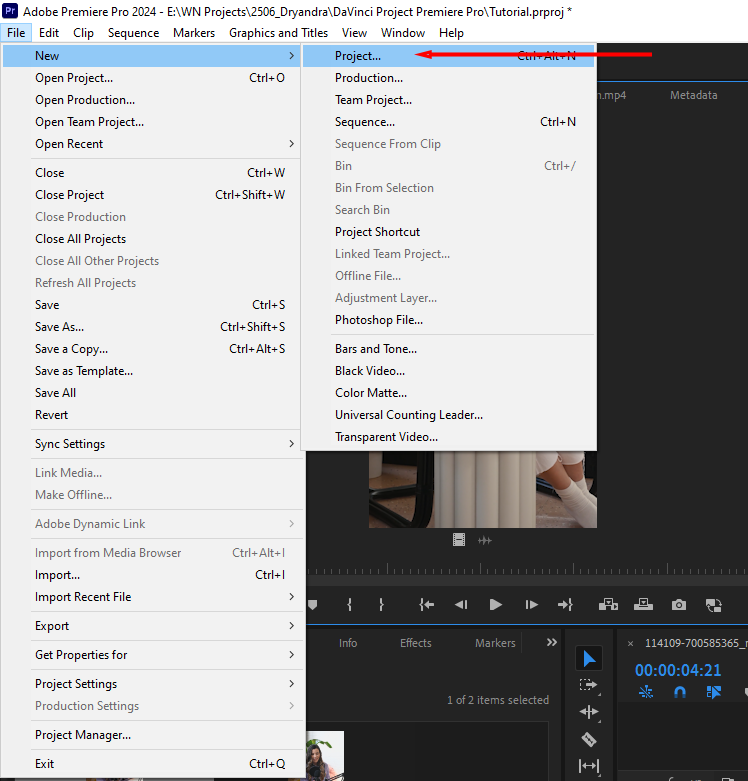Image resolution: width=748 pixels, height=781 pixels.
Task: Click the Overwrite clip button
Action: coord(644,605)
